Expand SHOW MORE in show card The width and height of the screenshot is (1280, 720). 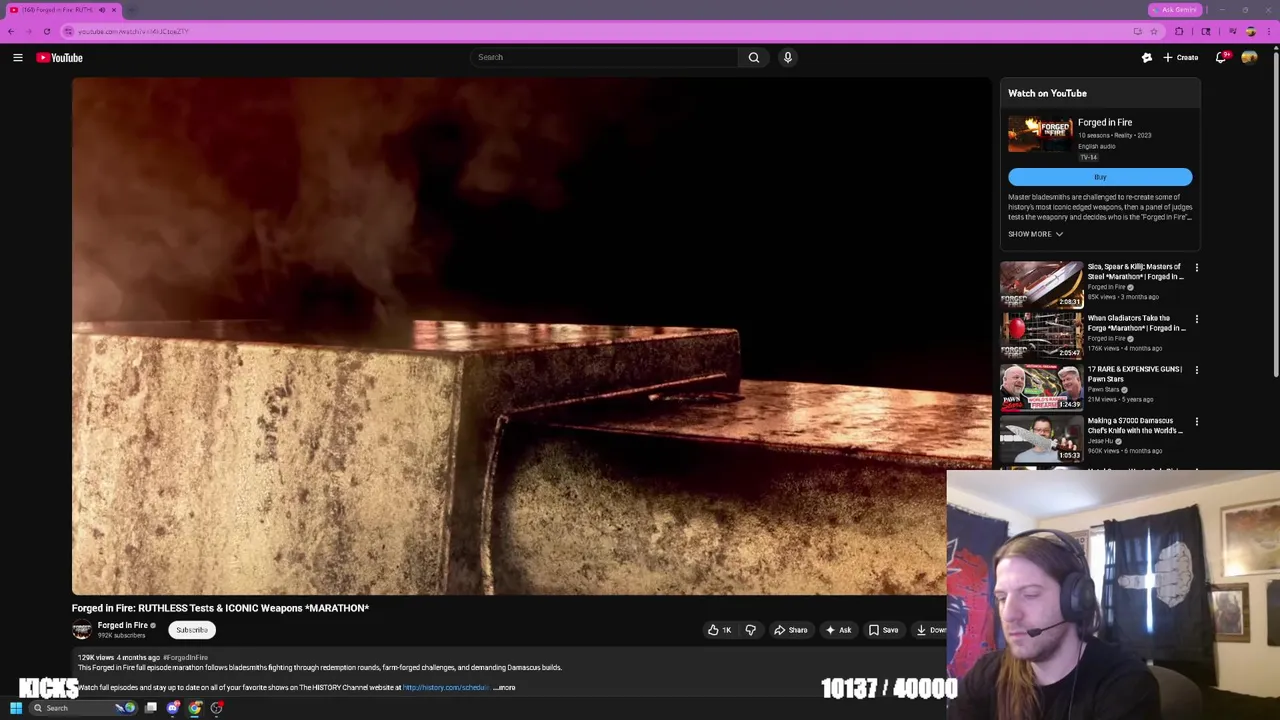pos(1035,234)
